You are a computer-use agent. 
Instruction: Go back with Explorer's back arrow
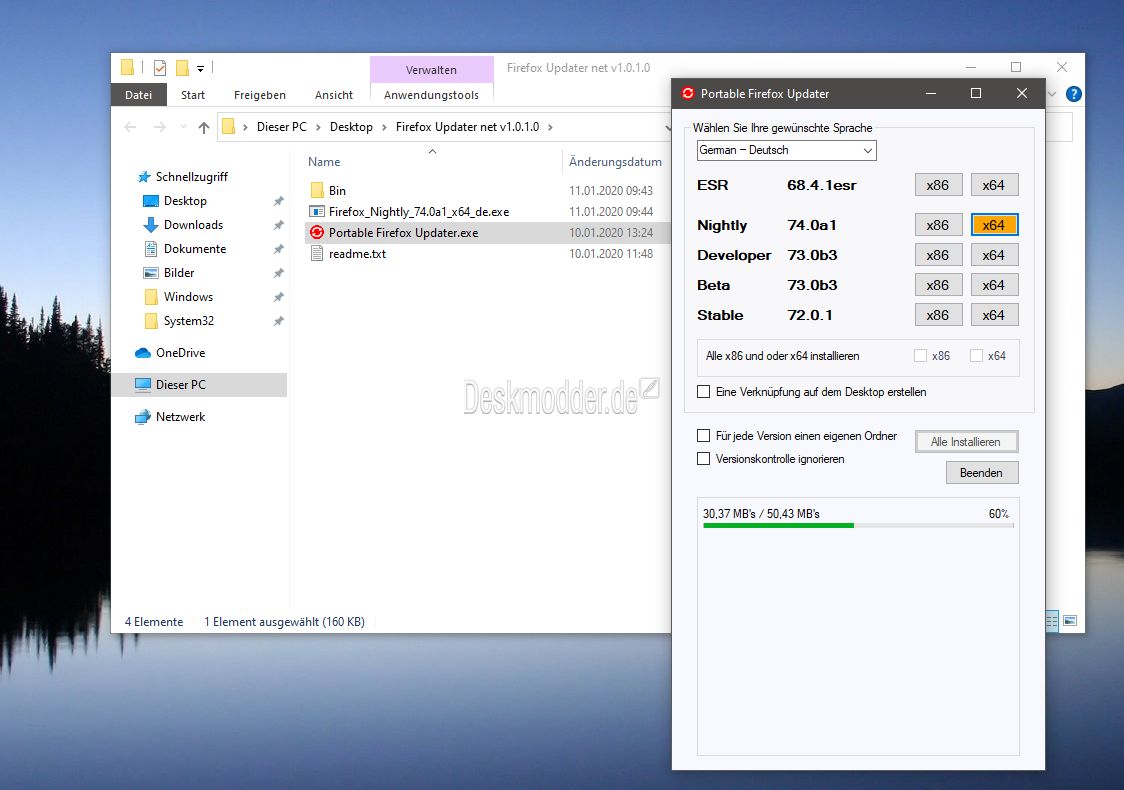pyautogui.click(x=130, y=127)
